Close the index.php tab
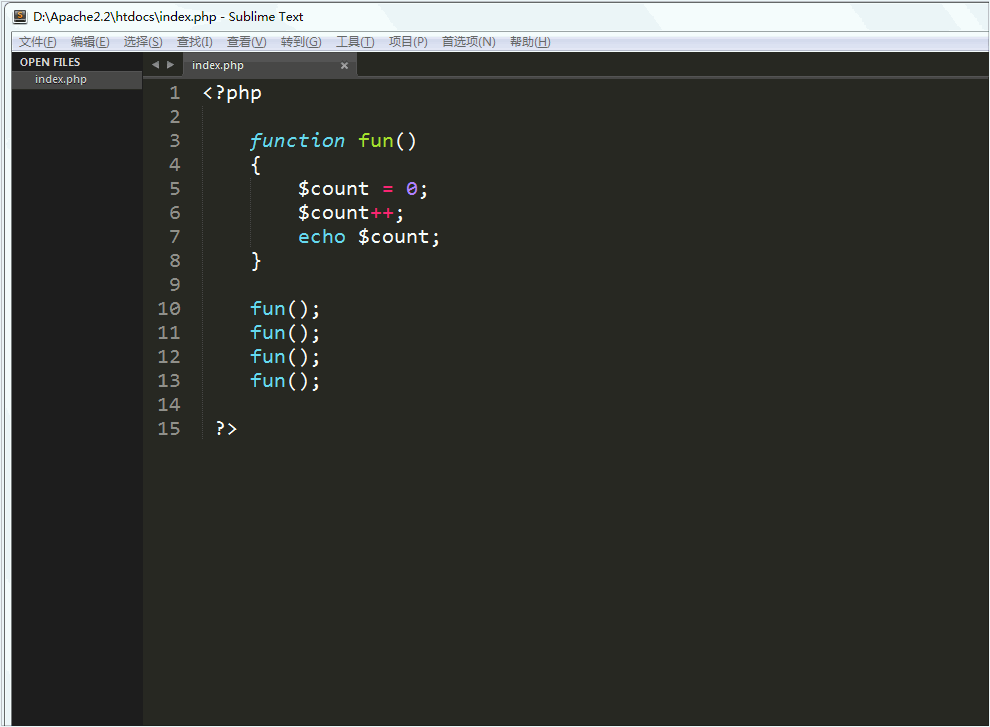The height and width of the screenshot is (727, 990). tap(344, 66)
